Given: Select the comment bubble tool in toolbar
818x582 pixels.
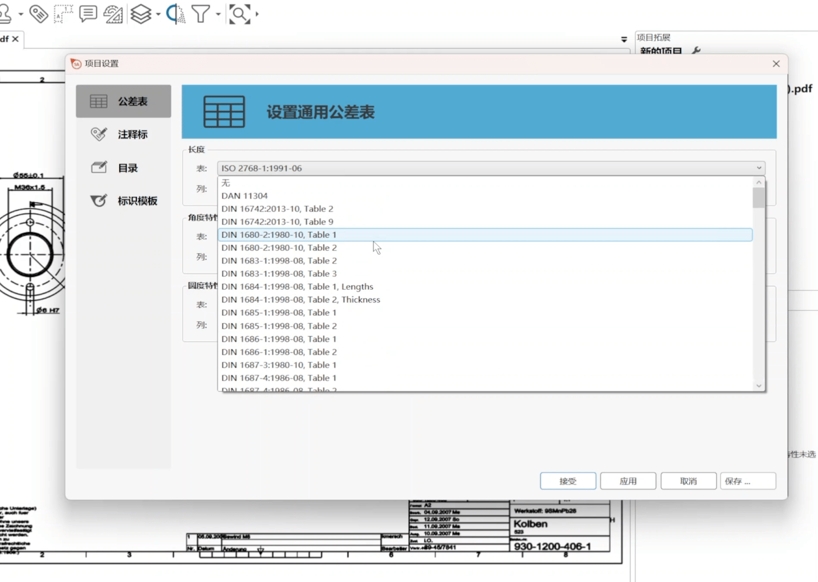Looking at the screenshot, I should tap(88, 14).
